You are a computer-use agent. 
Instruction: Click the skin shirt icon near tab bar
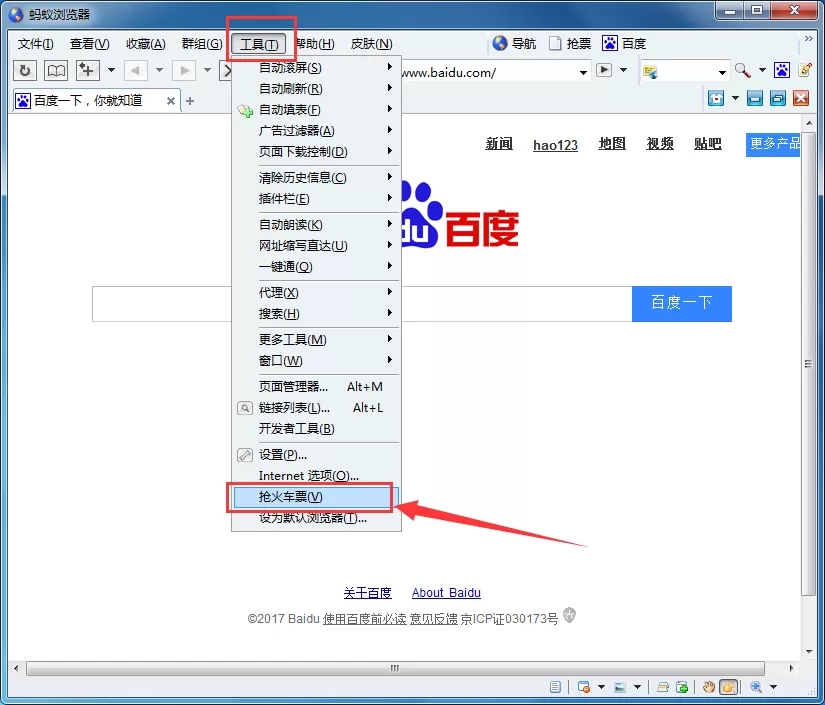[716, 98]
